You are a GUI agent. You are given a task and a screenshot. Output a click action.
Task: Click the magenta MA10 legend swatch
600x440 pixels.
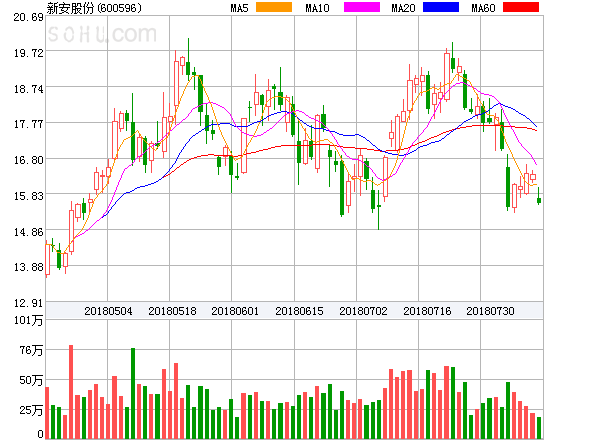click(362, 7)
